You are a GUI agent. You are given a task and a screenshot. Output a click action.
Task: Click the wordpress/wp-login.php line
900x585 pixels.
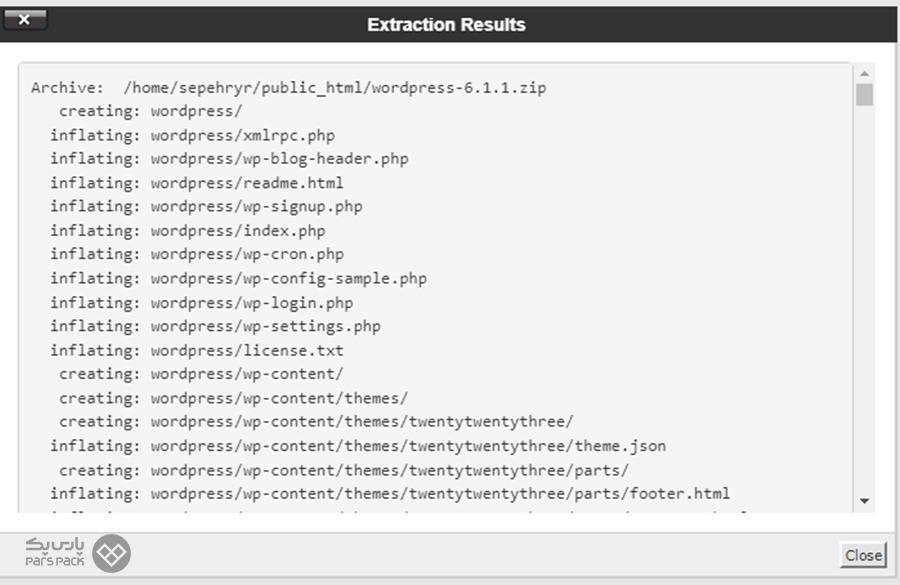(201, 303)
